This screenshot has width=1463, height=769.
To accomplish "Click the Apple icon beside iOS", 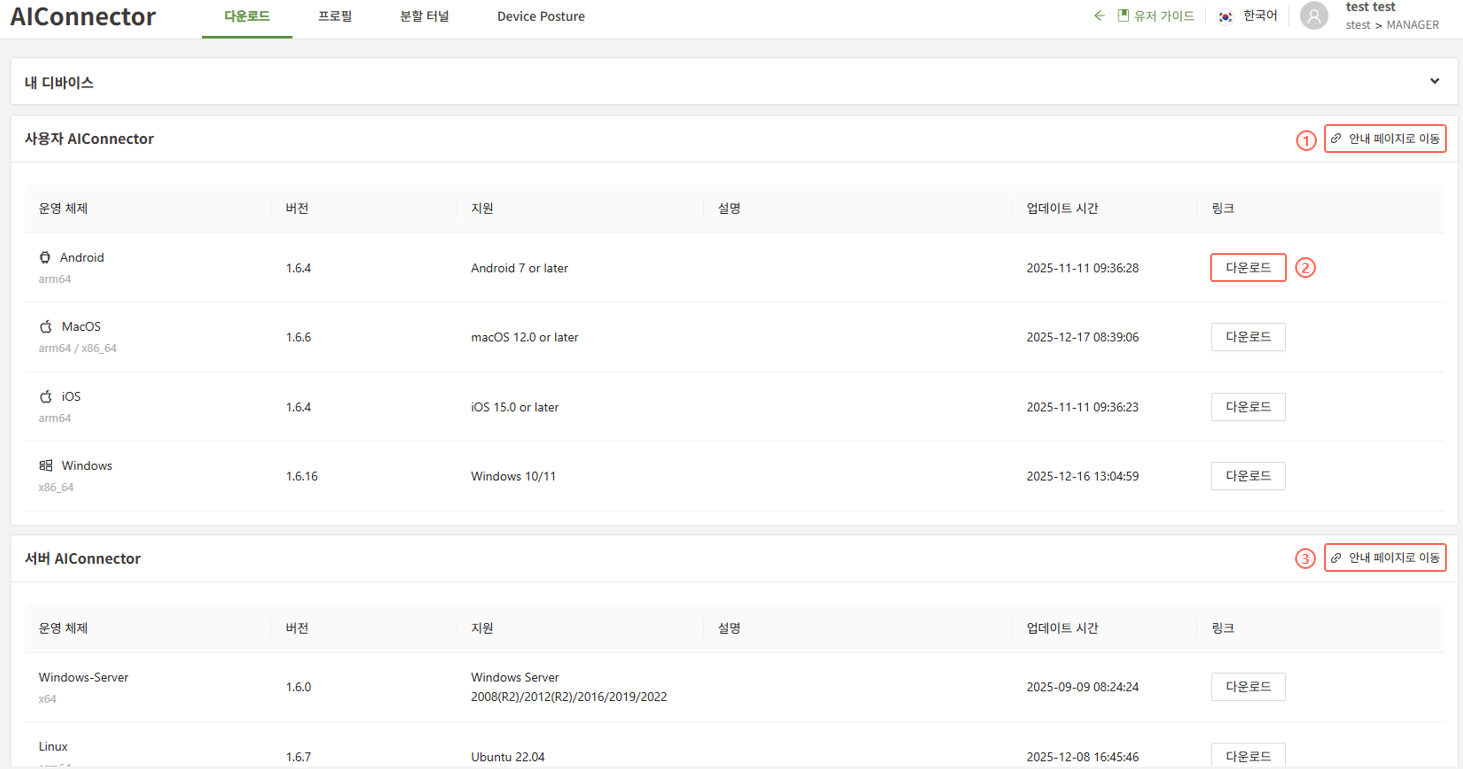I will point(46,397).
